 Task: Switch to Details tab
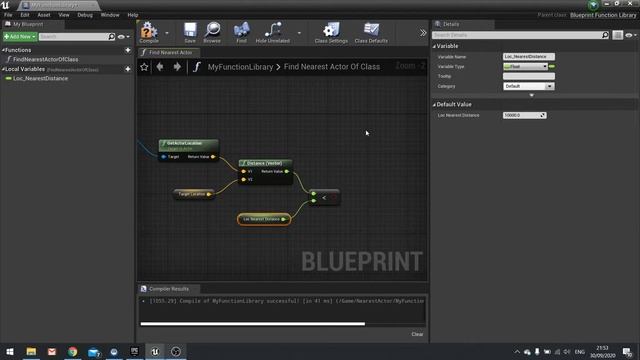point(451,24)
